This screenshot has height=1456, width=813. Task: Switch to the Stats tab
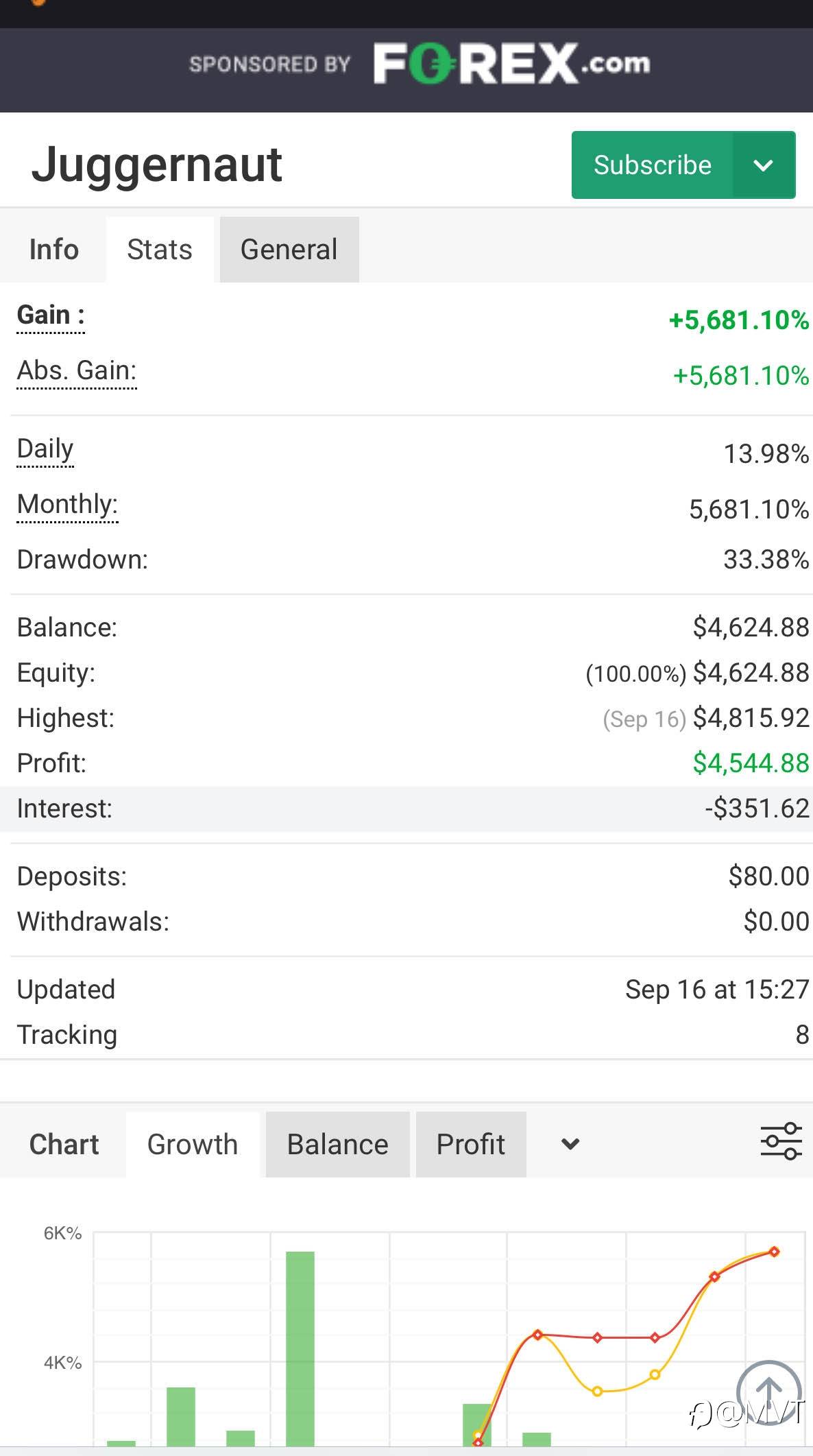pyautogui.click(x=160, y=250)
